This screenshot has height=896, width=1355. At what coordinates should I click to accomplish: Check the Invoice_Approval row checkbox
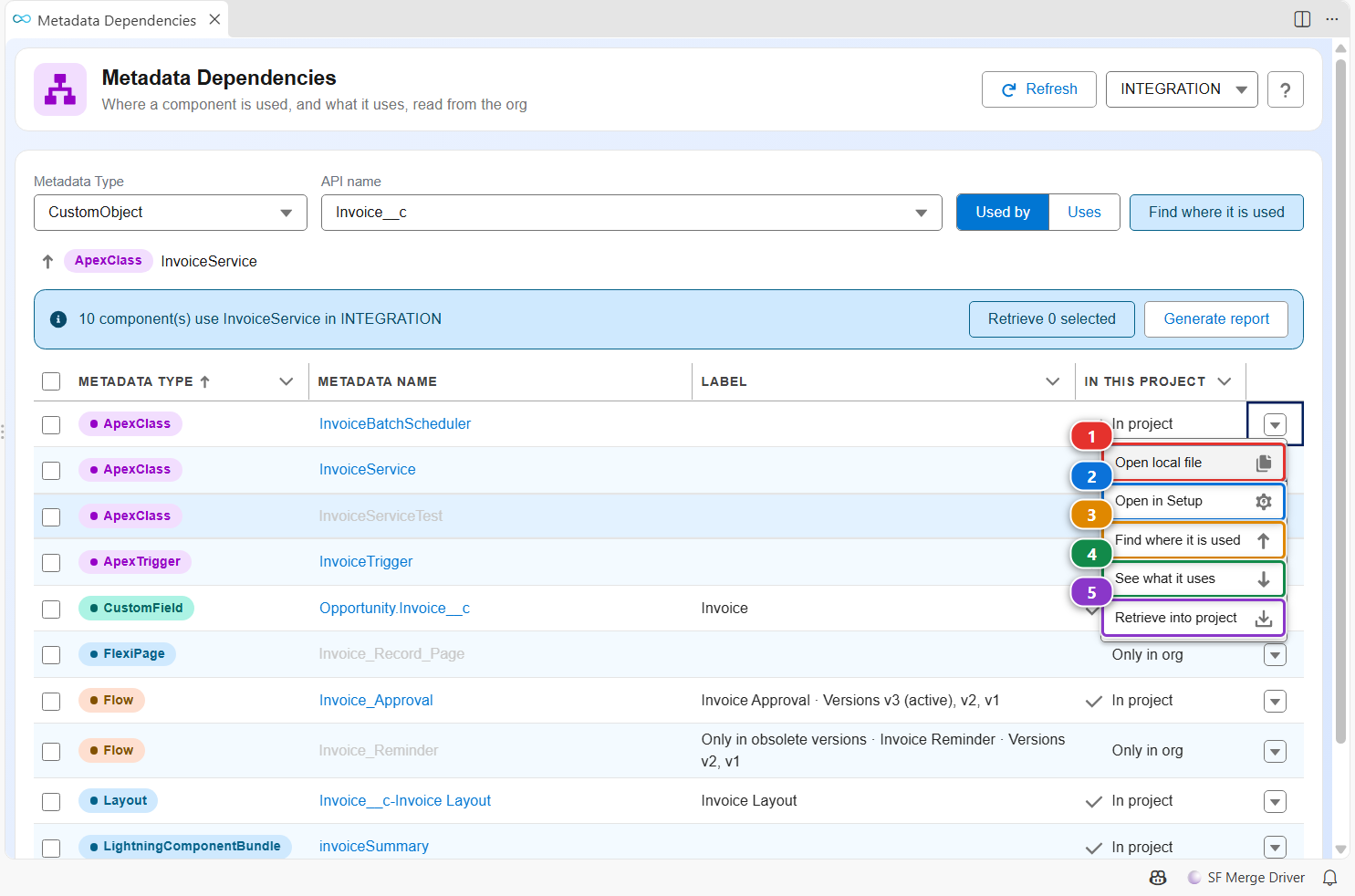click(51, 702)
